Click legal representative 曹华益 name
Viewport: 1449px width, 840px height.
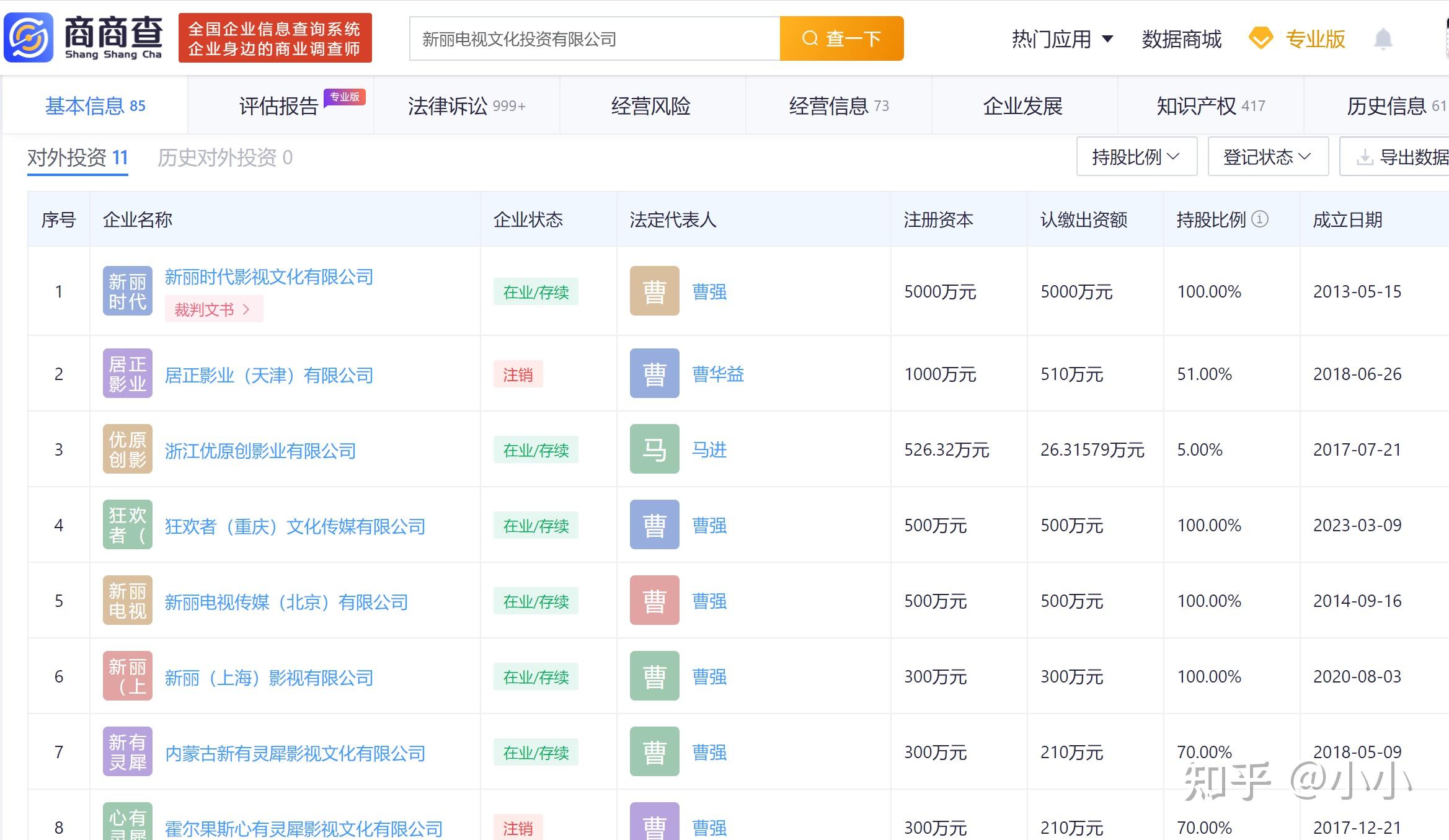pos(718,374)
